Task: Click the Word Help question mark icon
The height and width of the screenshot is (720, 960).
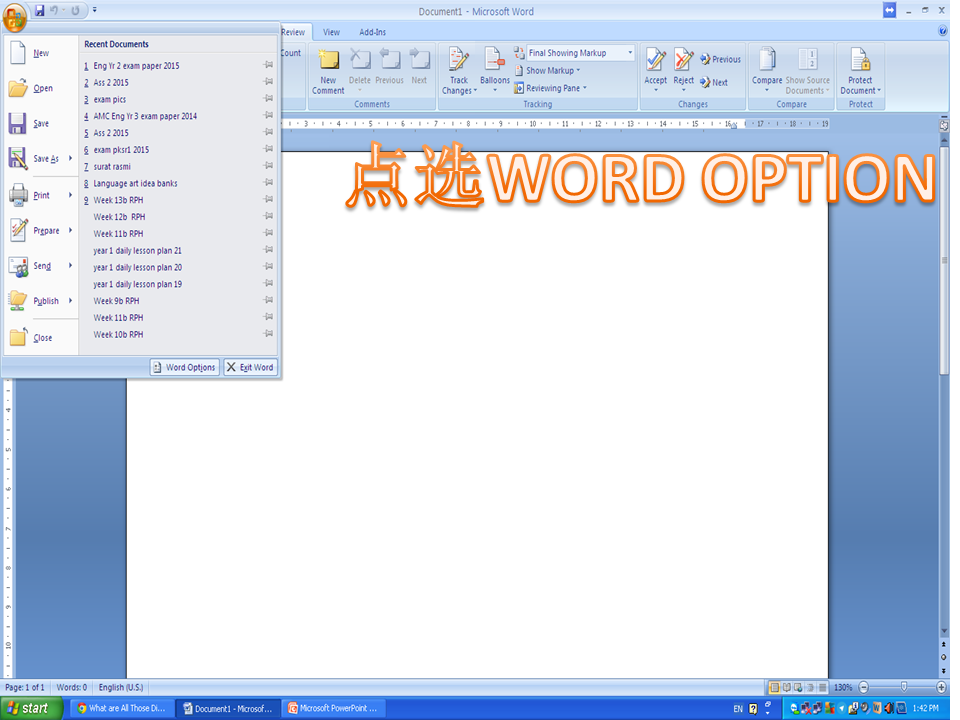Action: pos(942,31)
